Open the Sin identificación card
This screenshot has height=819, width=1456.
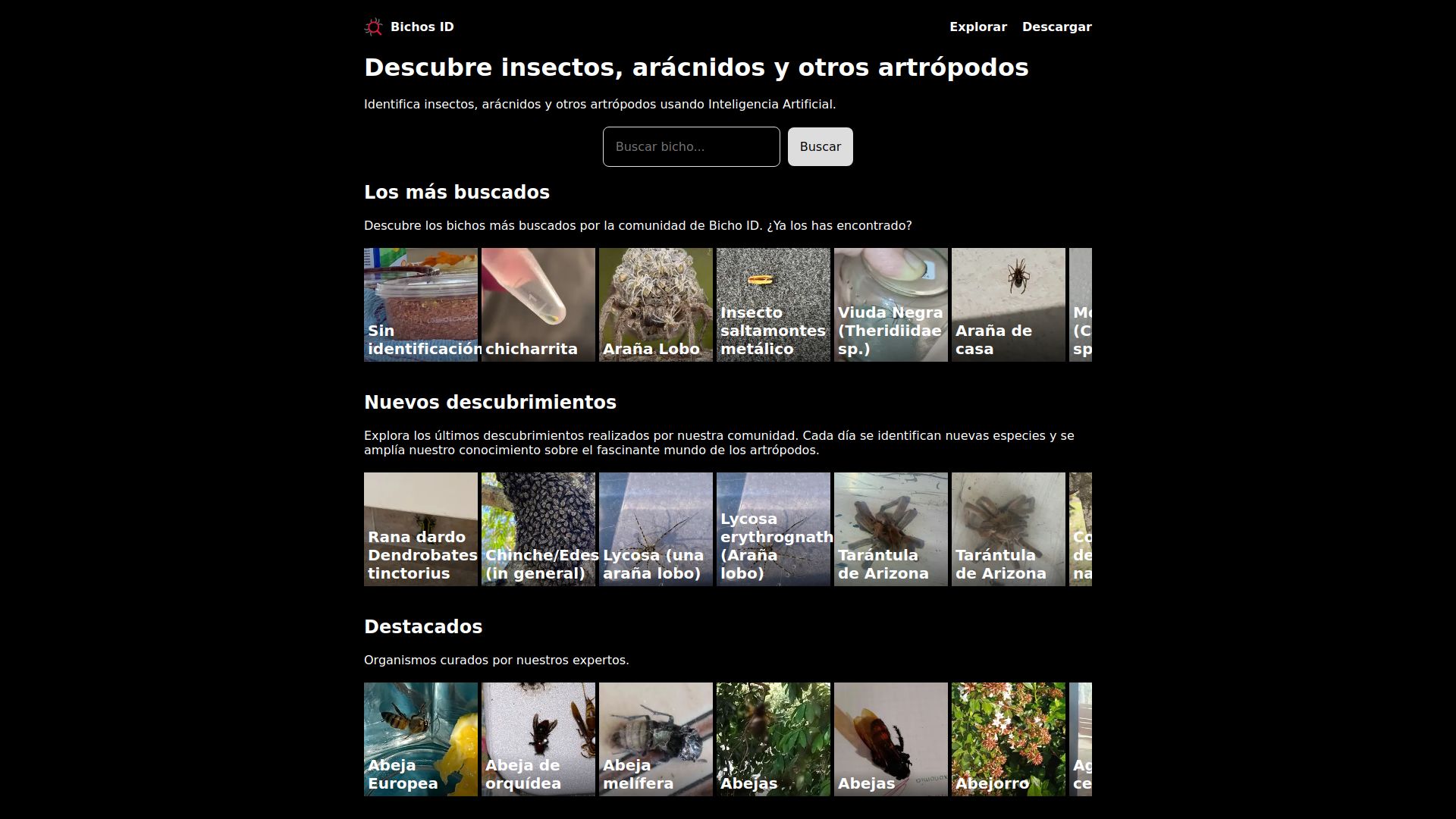(x=421, y=305)
